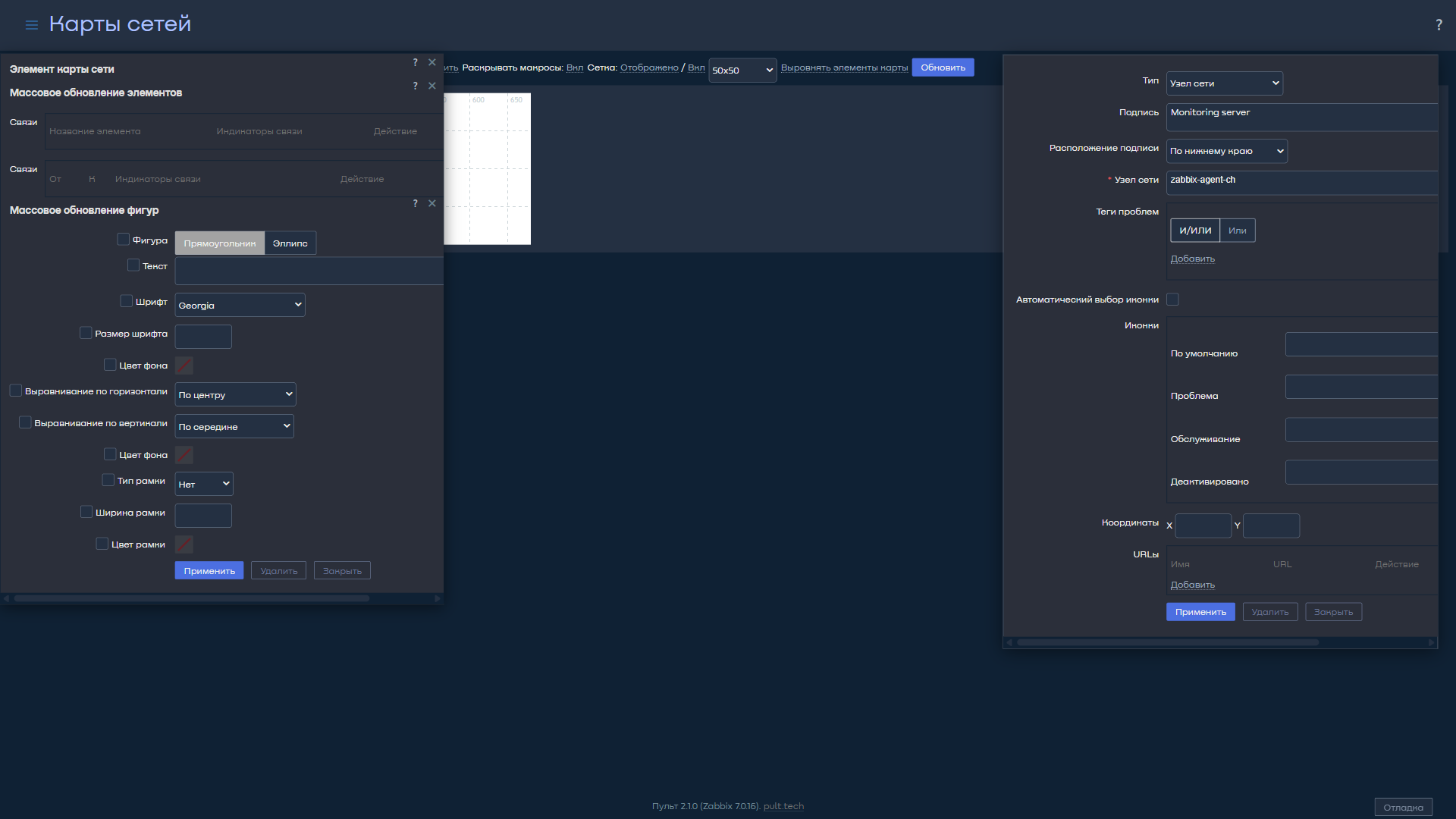Open horizontal alignment По центру dropdown
Screen dimensions: 1456x819
point(235,394)
